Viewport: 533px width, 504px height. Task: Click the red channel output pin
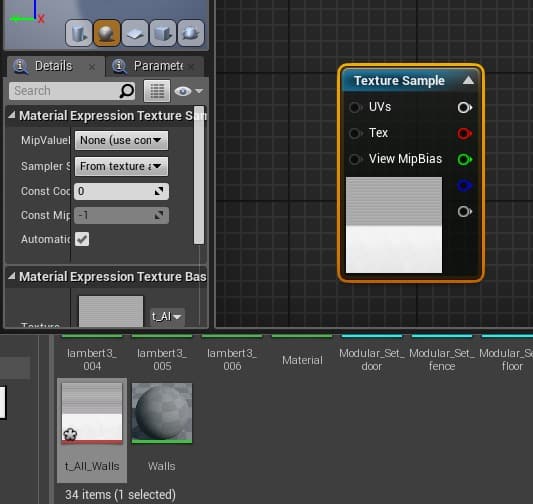coord(464,133)
